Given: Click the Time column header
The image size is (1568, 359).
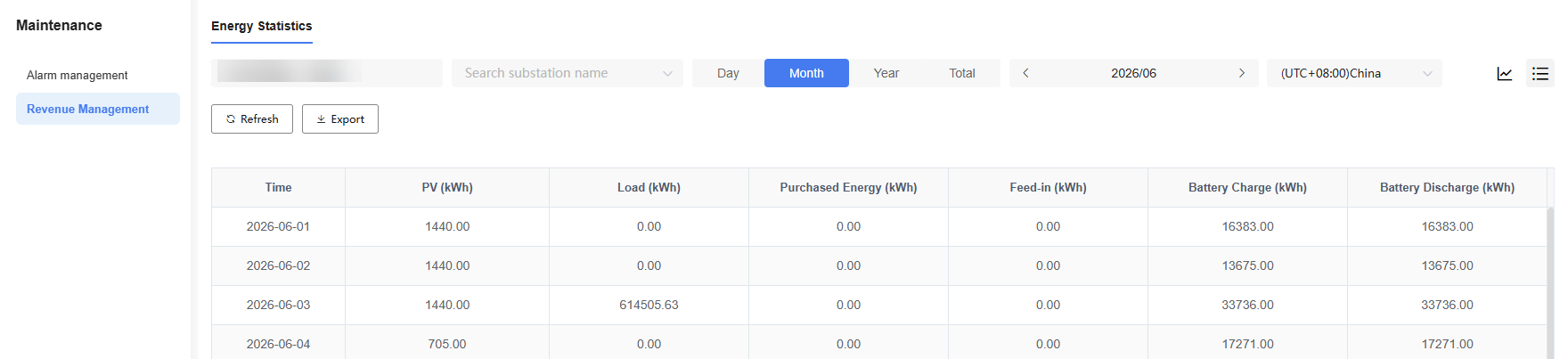Looking at the screenshot, I should (278, 187).
